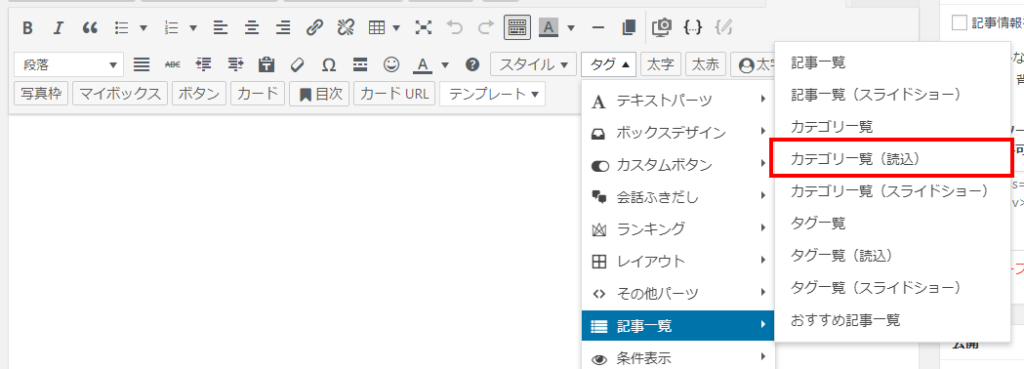Click inside the blank editor area
Screen dimensions: 1024x369
click(x=294, y=242)
